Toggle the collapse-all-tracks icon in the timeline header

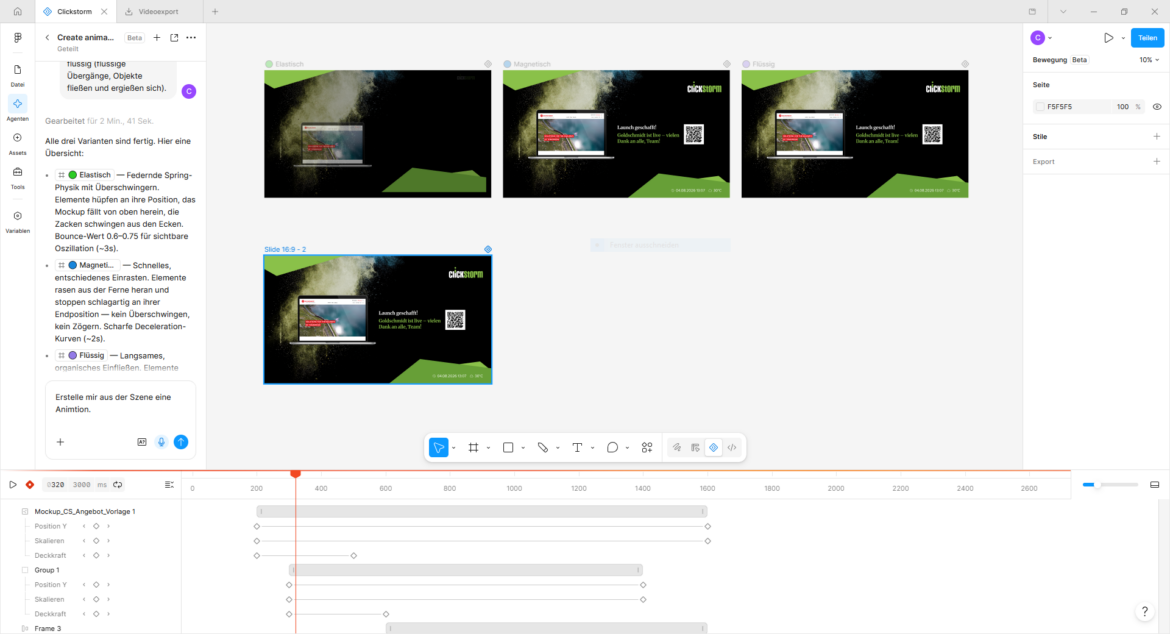pyautogui.click(x=169, y=485)
